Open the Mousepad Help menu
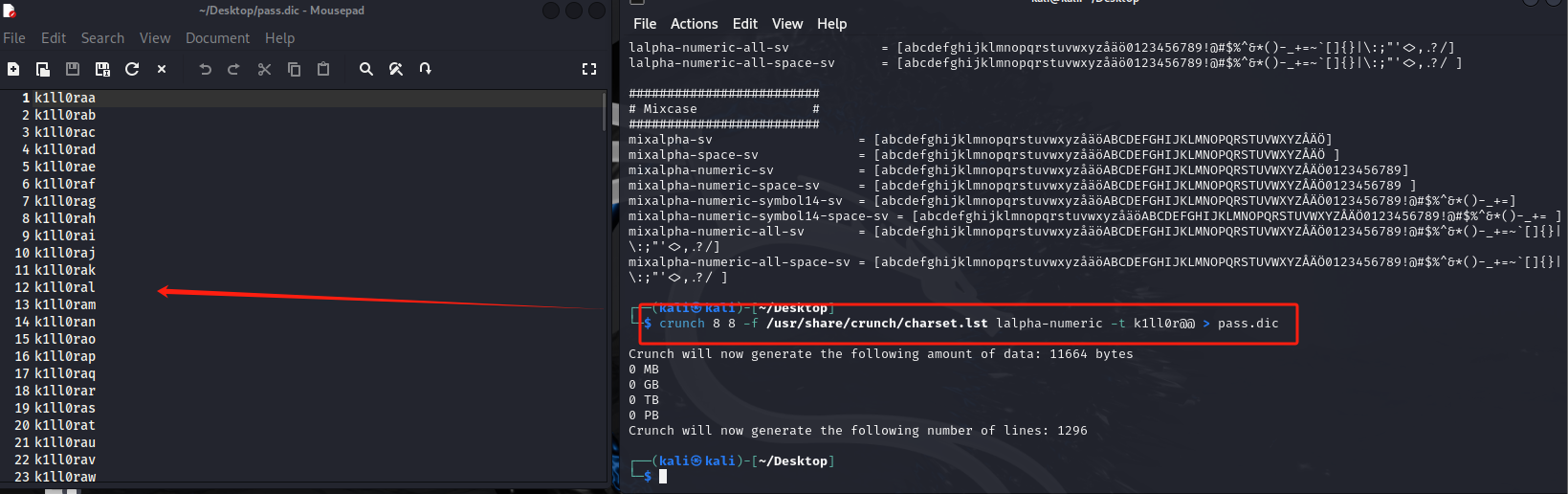Screen dimensions: 1568x494 point(280,38)
